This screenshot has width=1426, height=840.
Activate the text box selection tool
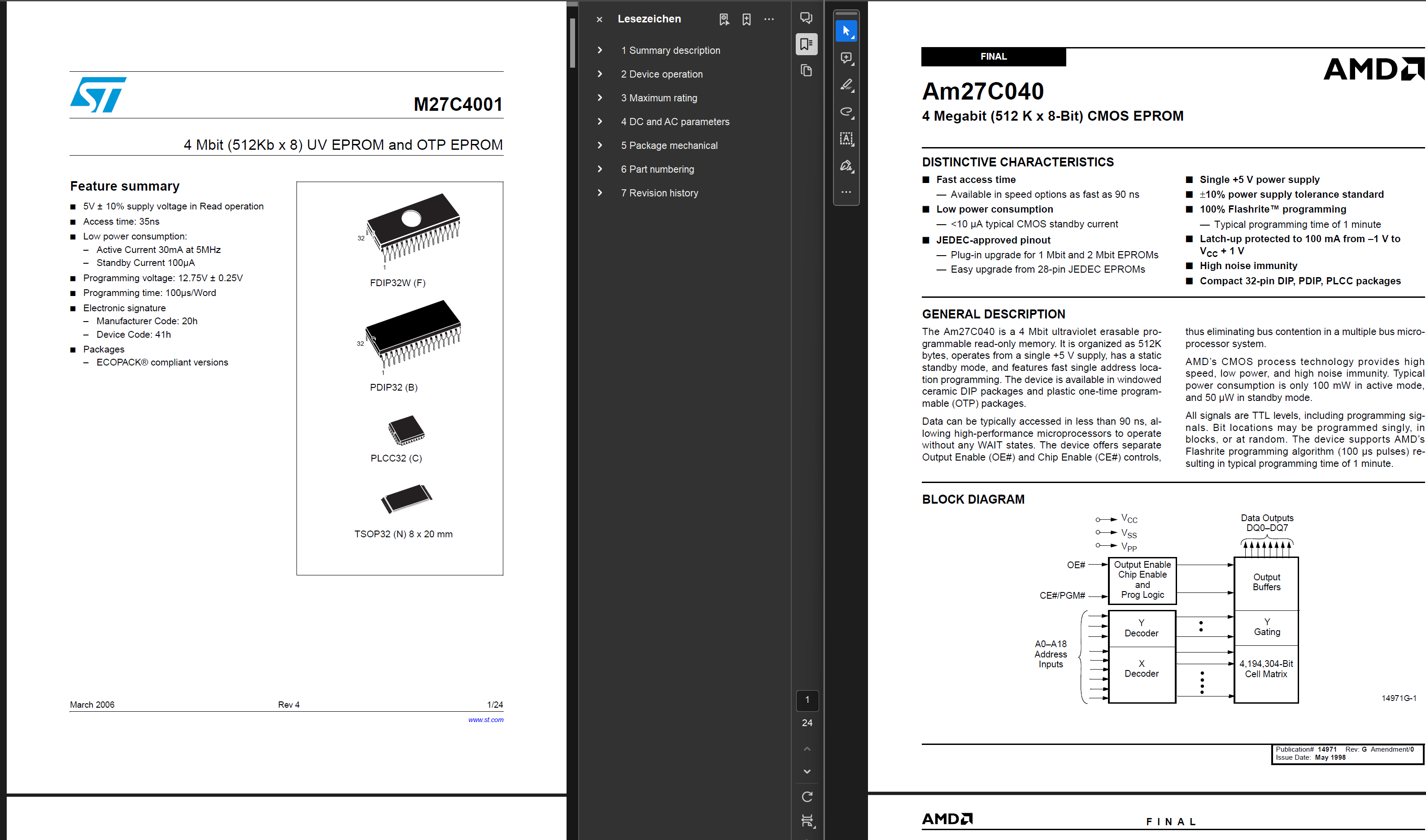point(846,139)
